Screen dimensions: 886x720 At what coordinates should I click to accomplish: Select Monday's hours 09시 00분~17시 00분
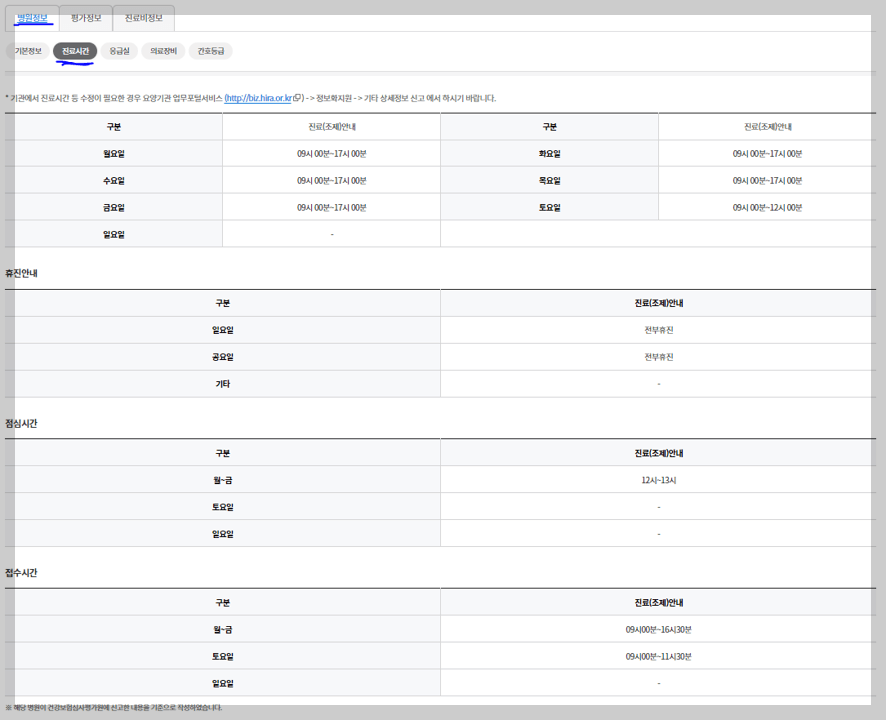tap(332, 154)
